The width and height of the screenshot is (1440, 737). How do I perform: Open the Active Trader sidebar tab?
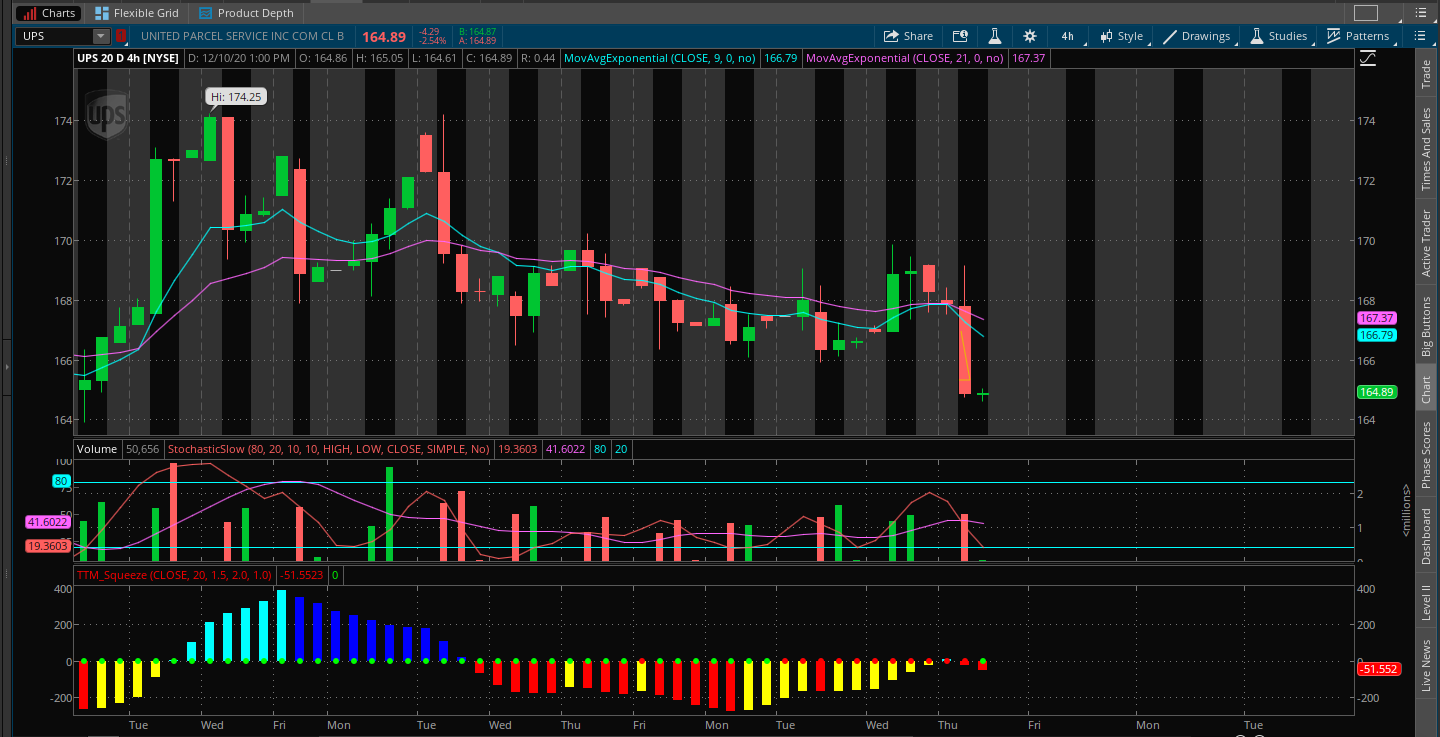point(1426,245)
